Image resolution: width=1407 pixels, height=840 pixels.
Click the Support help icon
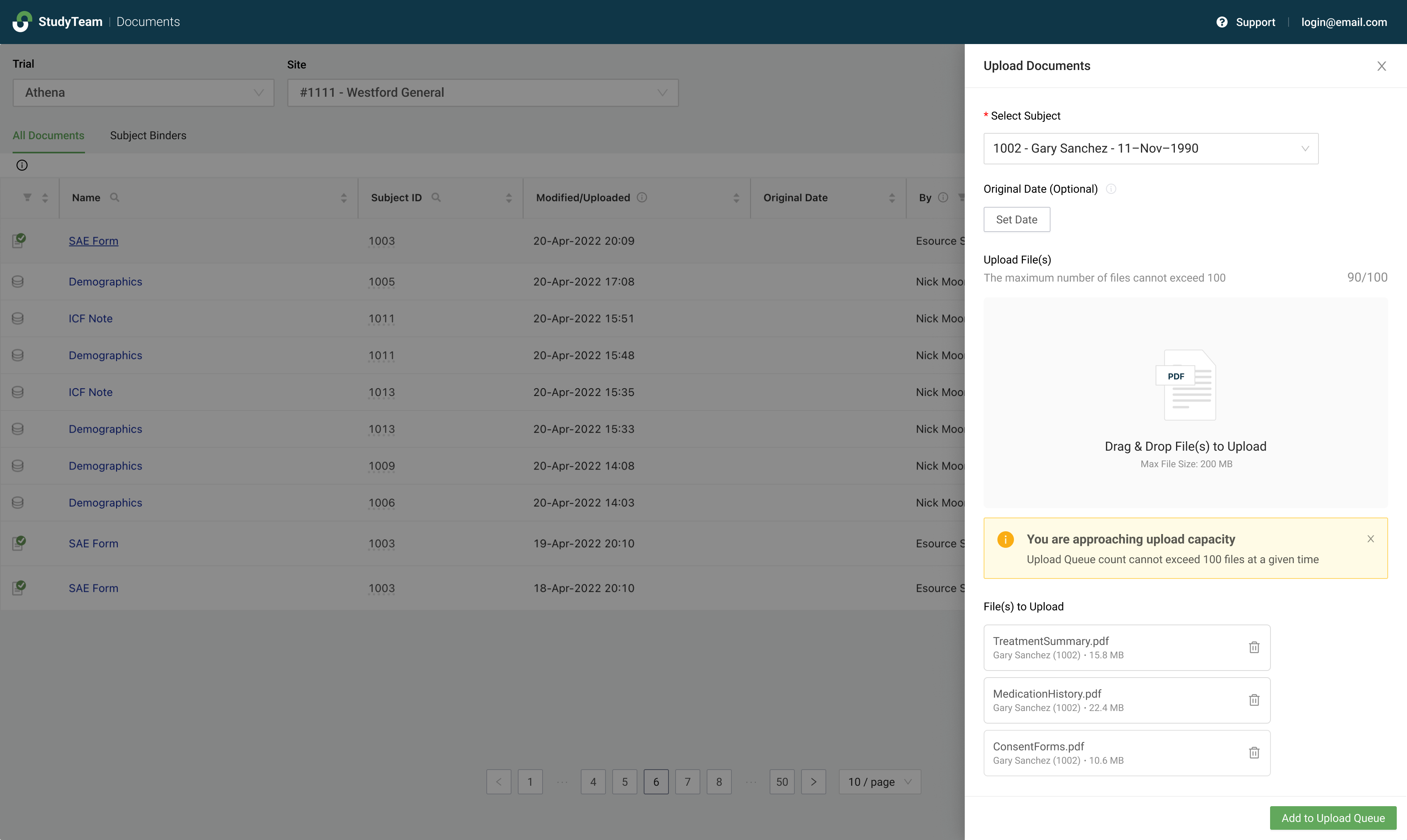pyautogui.click(x=1222, y=22)
